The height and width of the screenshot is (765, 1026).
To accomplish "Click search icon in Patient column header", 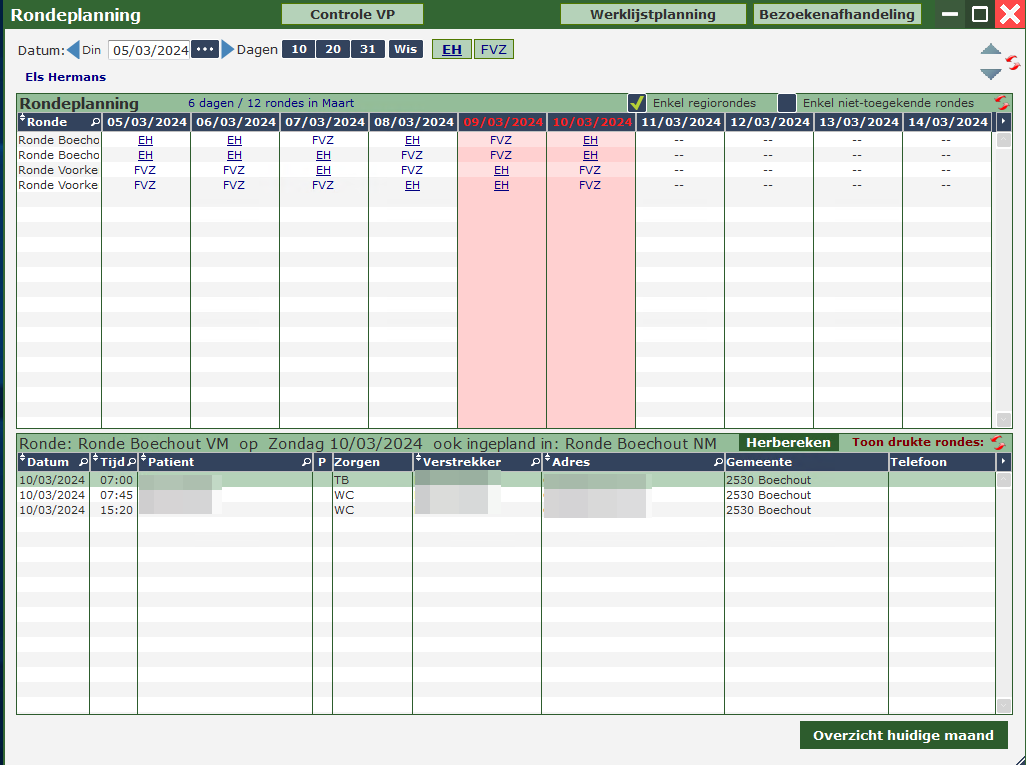I will (x=306, y=463).
